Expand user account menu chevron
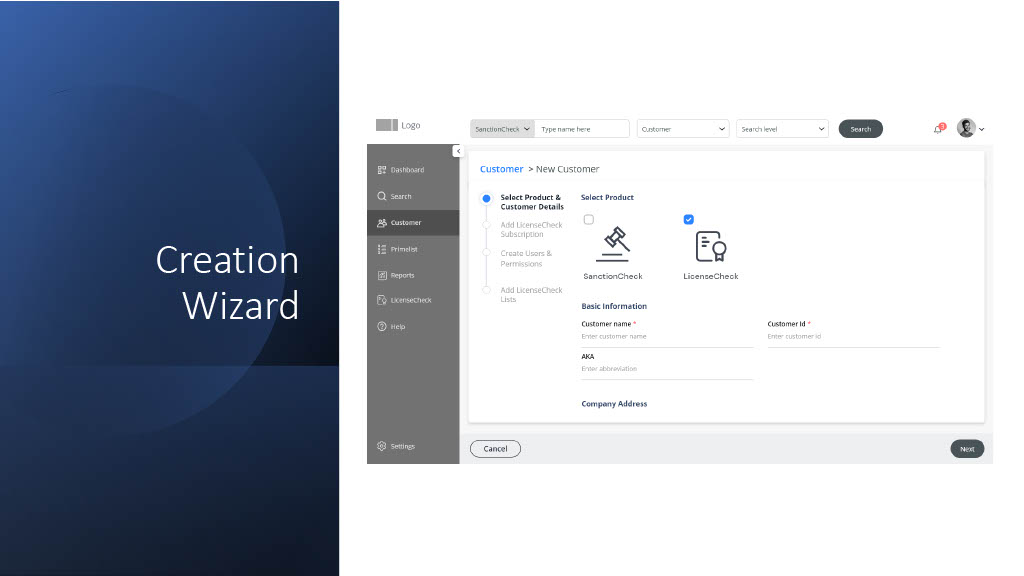Screen dimensions: 1024x576 click(982, 129)
